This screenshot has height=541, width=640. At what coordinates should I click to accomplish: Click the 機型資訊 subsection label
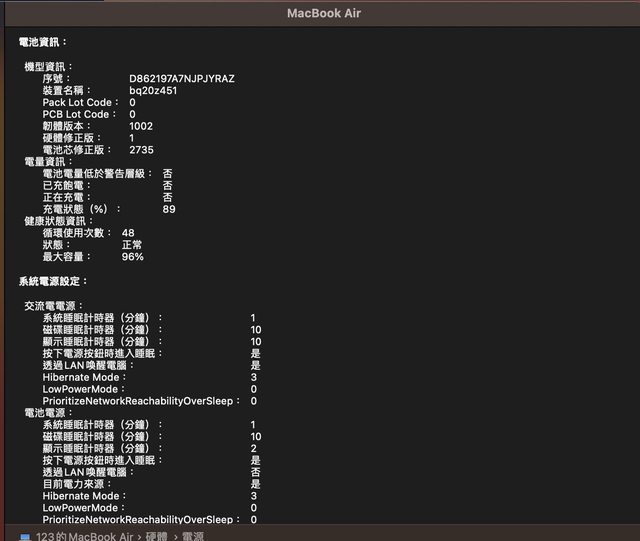[49, 66]
